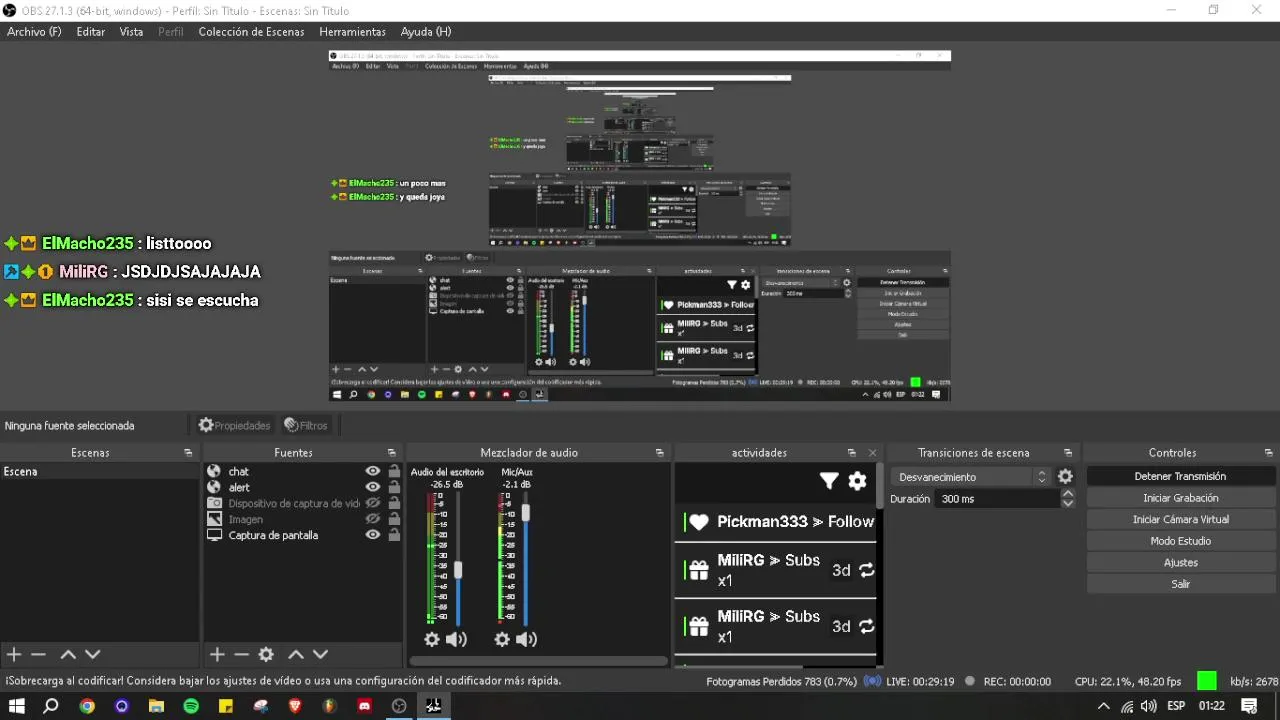Open Spotify from taskbar
The width and height of the screenshot is (1280, 720).
191,706
